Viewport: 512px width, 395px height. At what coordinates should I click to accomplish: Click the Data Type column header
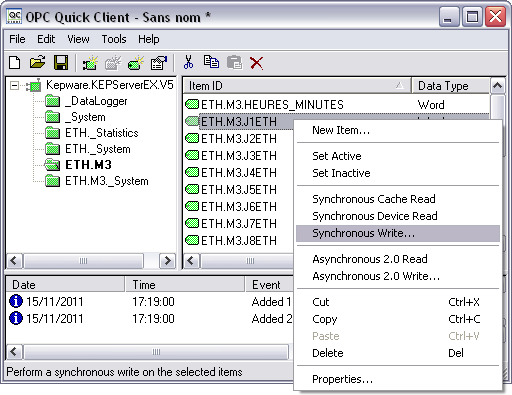[x=451, y=86]
